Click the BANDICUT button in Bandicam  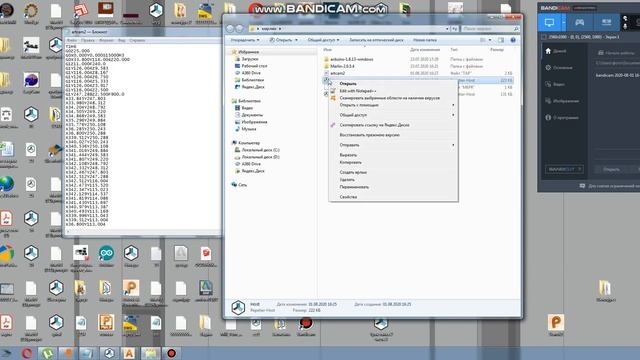[x=564, y=169]
